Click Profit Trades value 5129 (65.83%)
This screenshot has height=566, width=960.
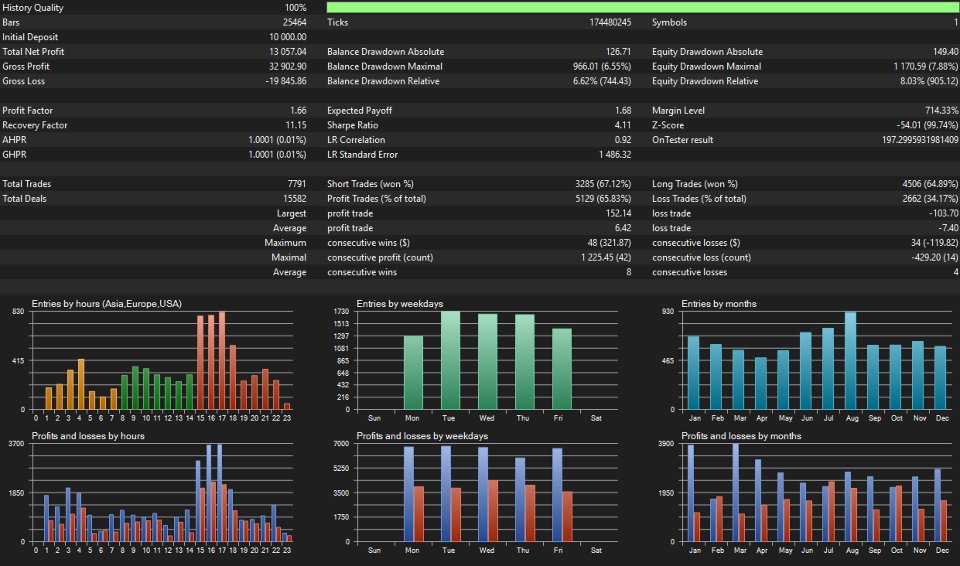pyautogui.click(x=603, y=199)
